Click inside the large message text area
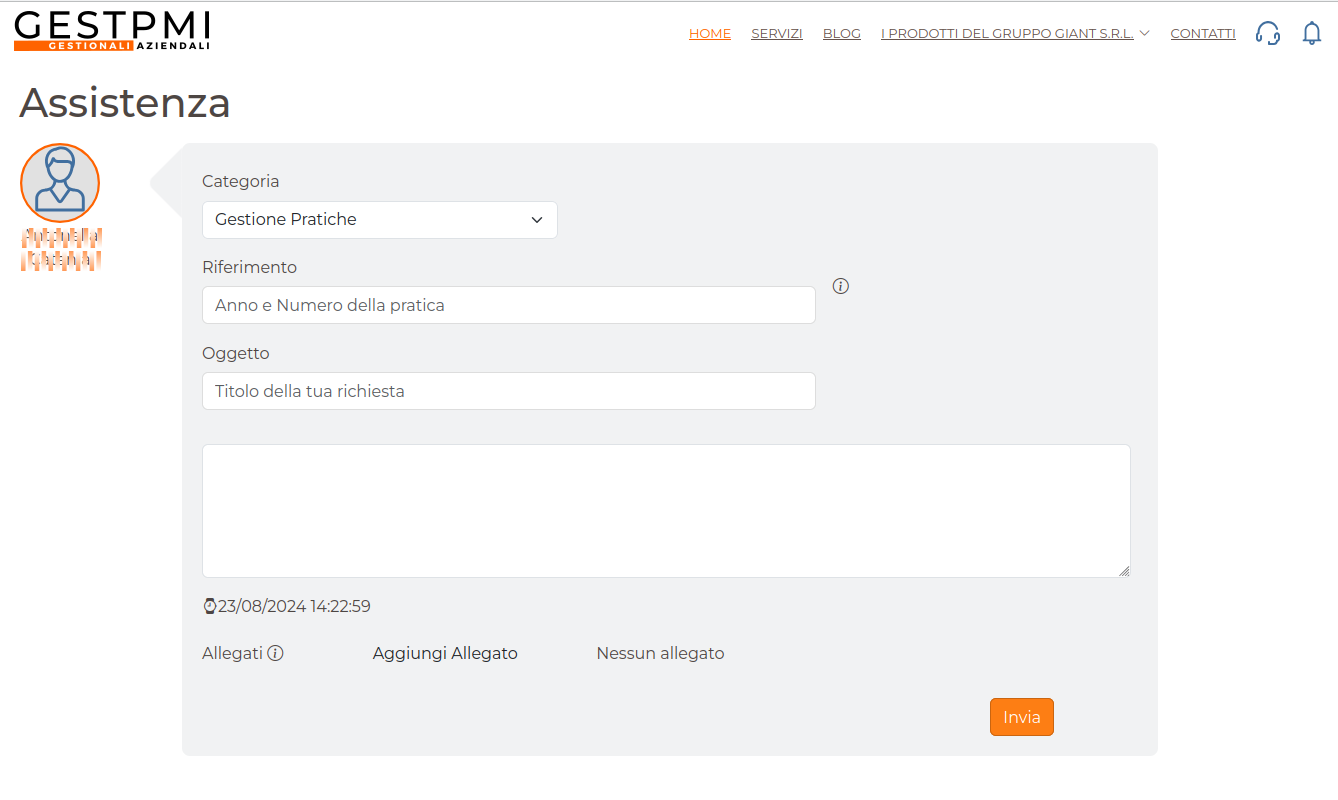This screenshot has width=1338, height=800. tap(665, 510)
